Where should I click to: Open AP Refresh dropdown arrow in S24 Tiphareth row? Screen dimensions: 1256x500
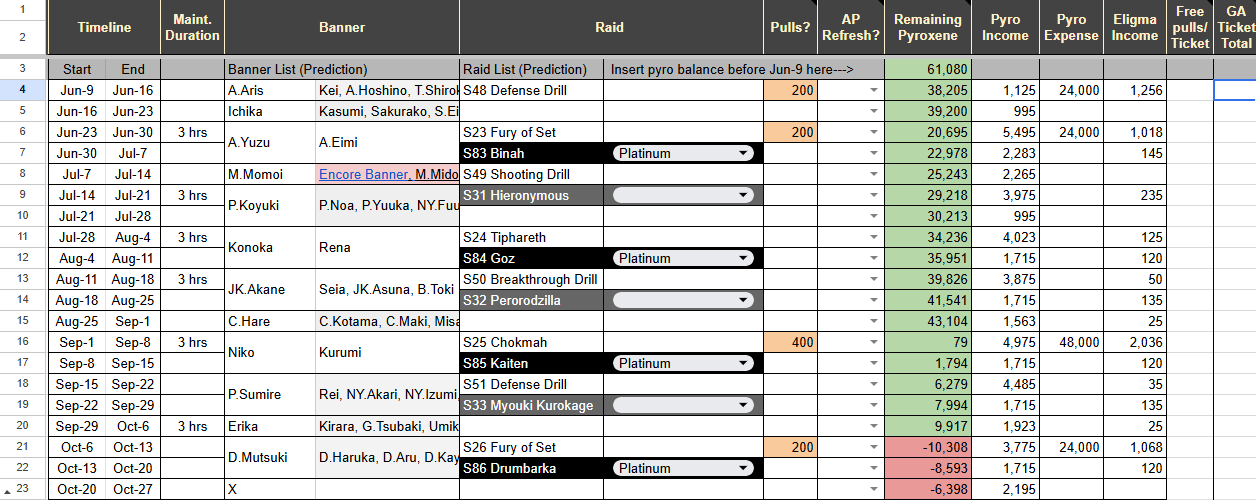point(874,238)
